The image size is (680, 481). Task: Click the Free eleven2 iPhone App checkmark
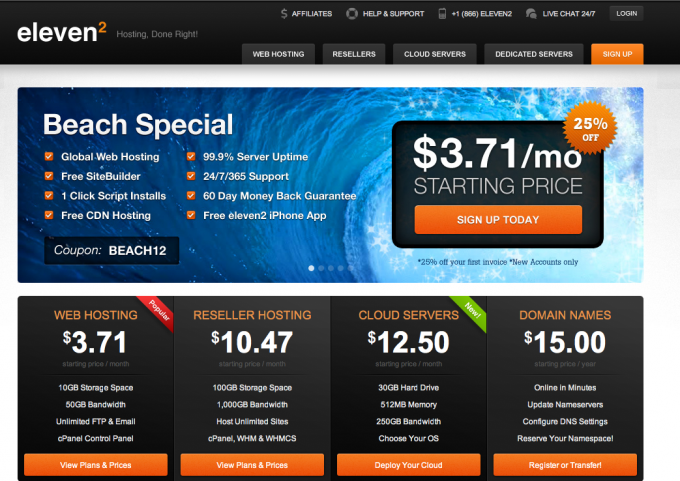tap(191, 215)
